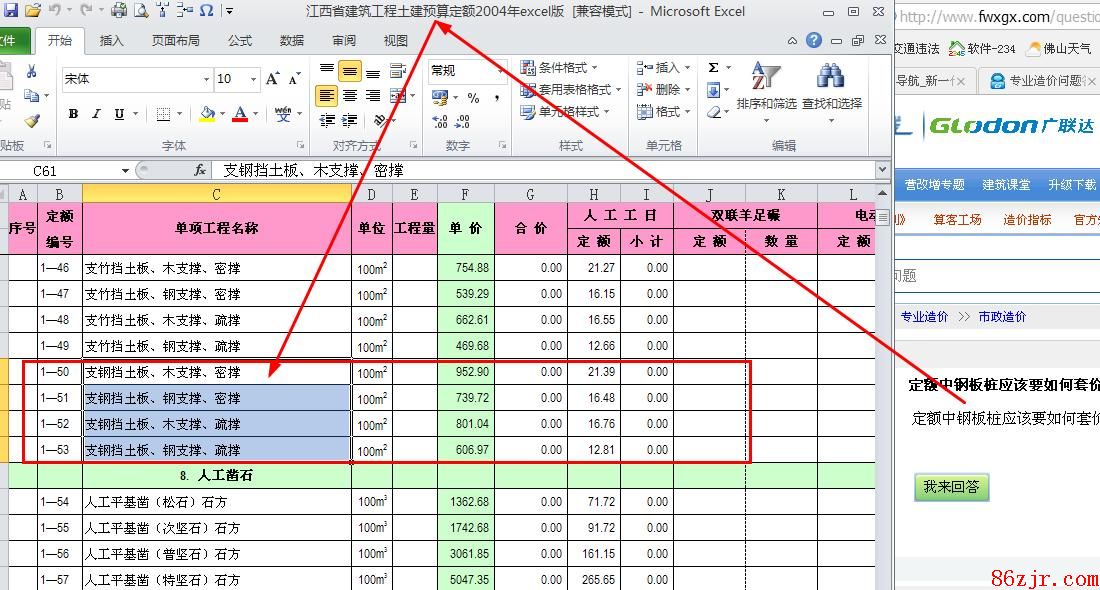Open the 市政造价 breadcrumb link
Image resolution: width=1100 pixels, height=590 pixels.
1001,317
